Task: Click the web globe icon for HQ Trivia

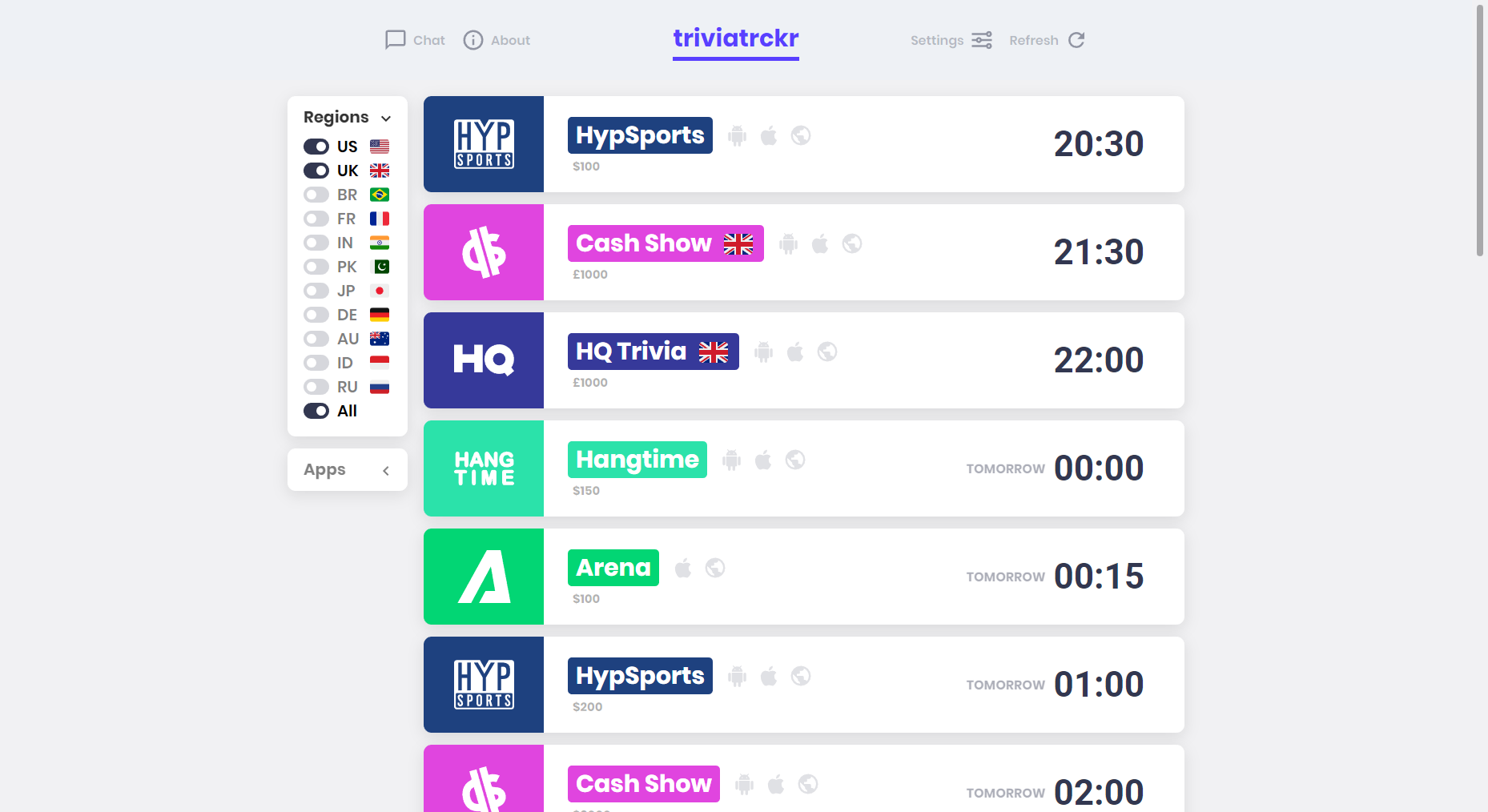Action: coord(827,352)
